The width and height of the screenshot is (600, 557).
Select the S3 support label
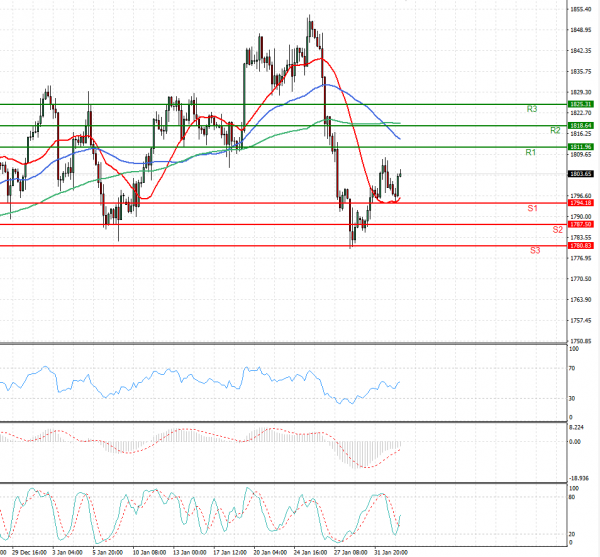click(536, 250)
